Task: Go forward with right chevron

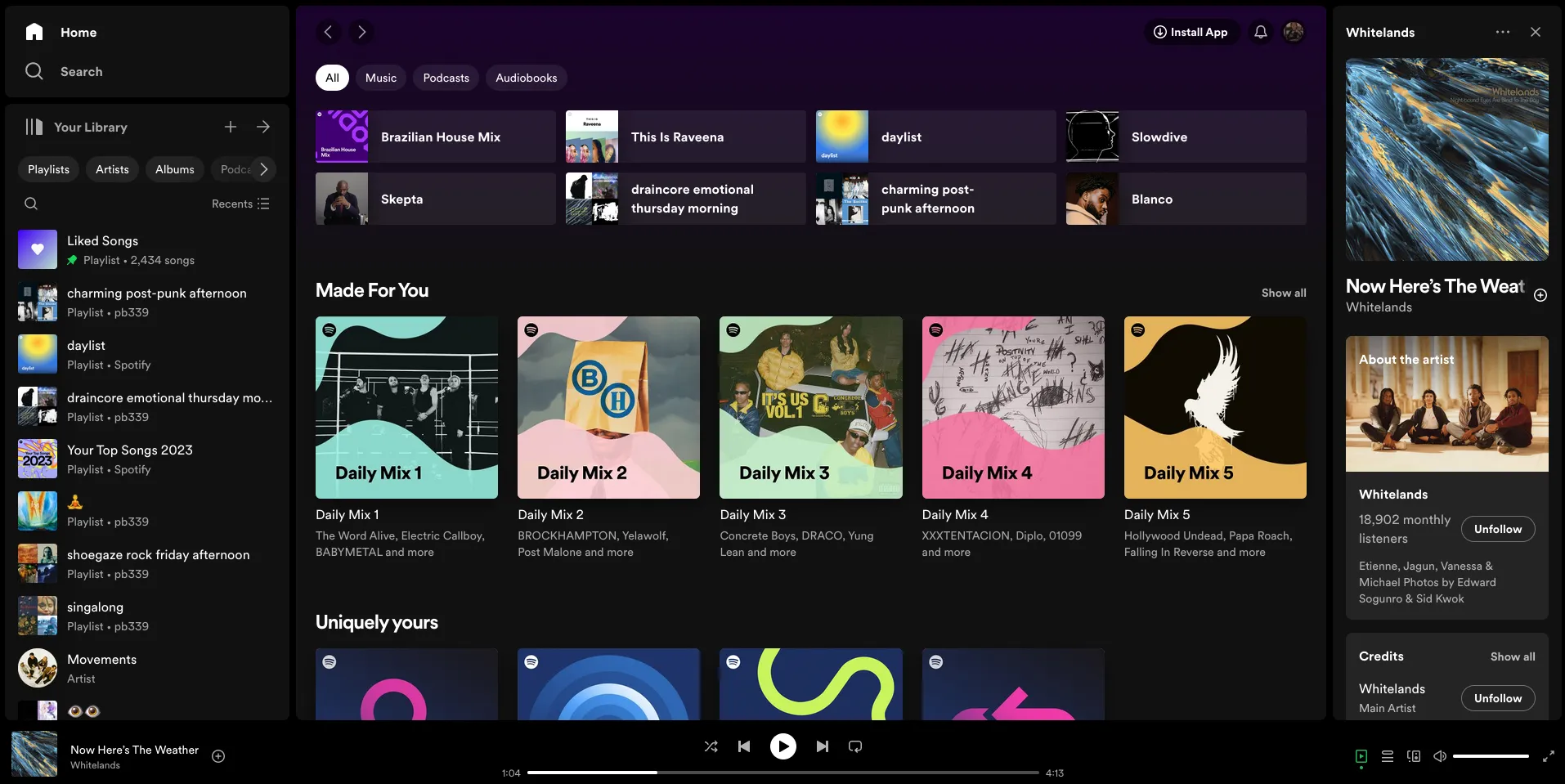Action: click(361, 32)
